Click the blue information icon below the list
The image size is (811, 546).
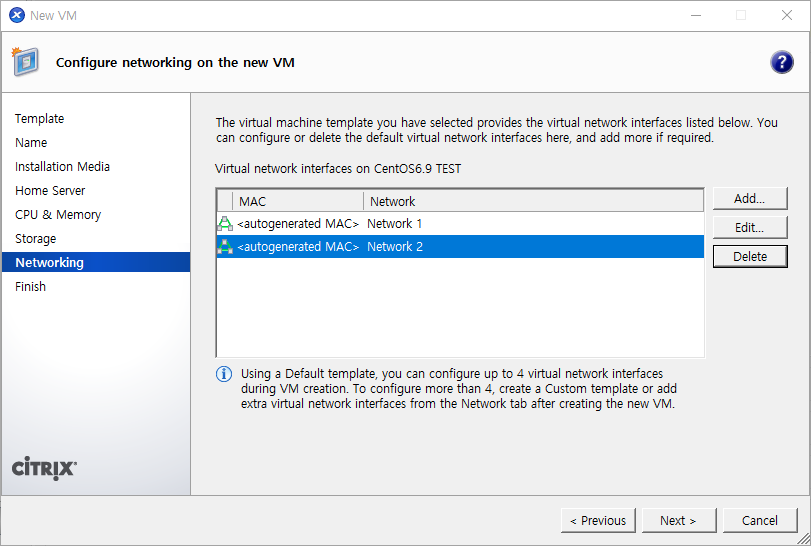tap(224, 374)
